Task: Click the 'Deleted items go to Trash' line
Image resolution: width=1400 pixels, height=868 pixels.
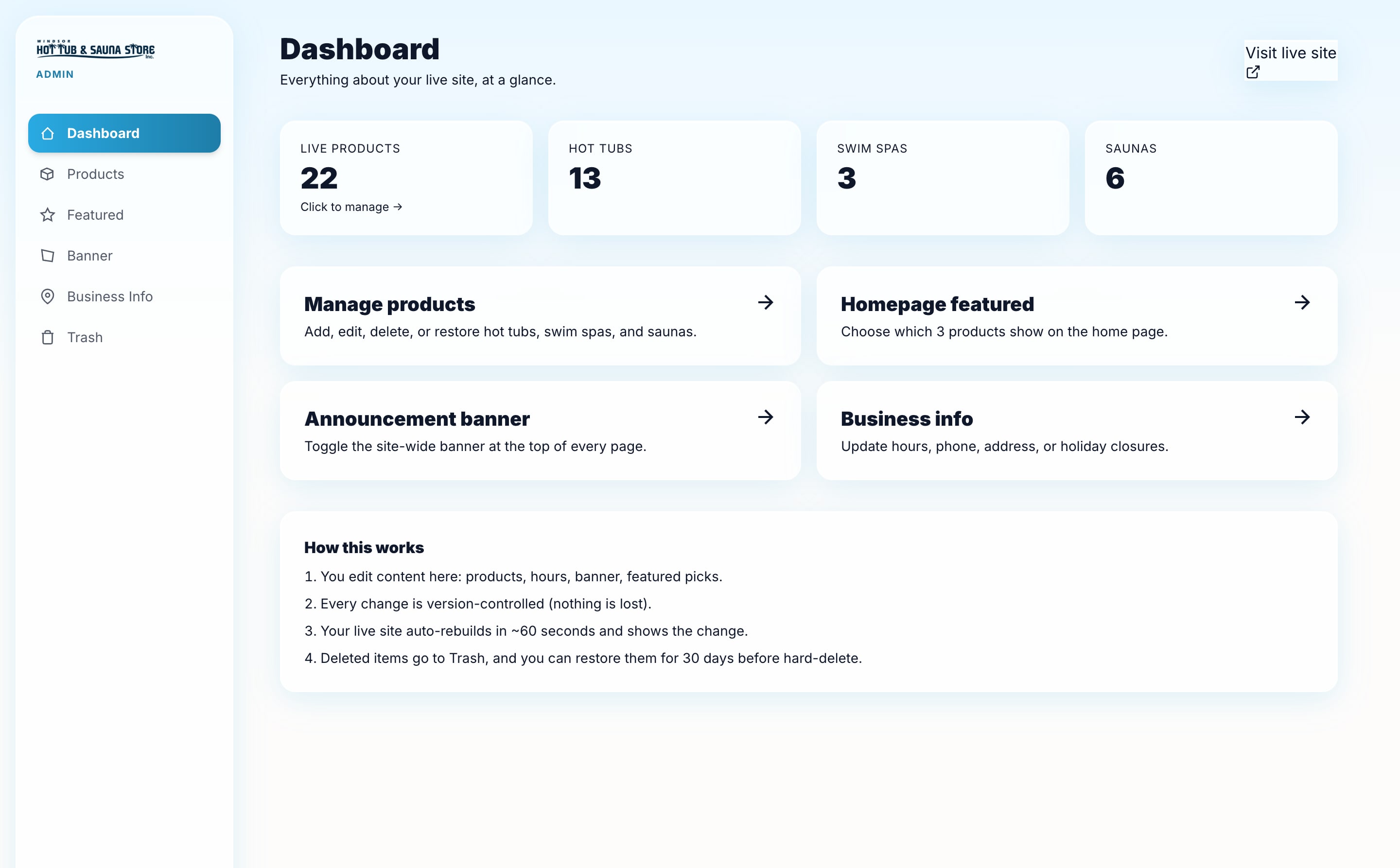Action: pyautogui.click(x=583, y=659)
